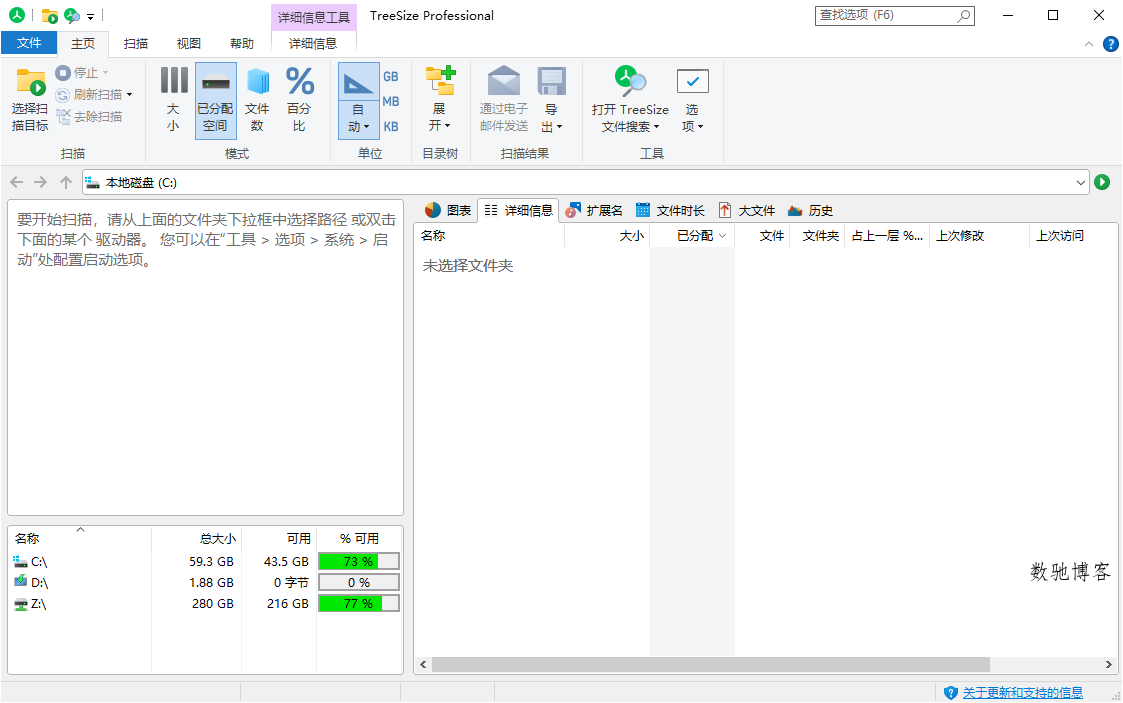Sort by the 名称 column in details
The image size is (1123, 703).
(x=489, y=236)
